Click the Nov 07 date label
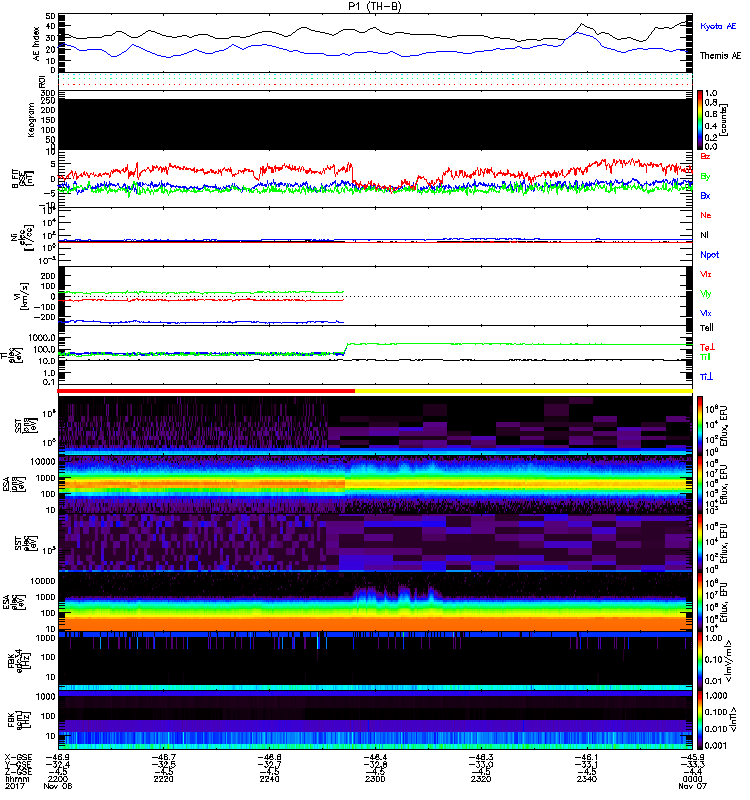This screenshot has width=750, height=800. pos(679,787)
